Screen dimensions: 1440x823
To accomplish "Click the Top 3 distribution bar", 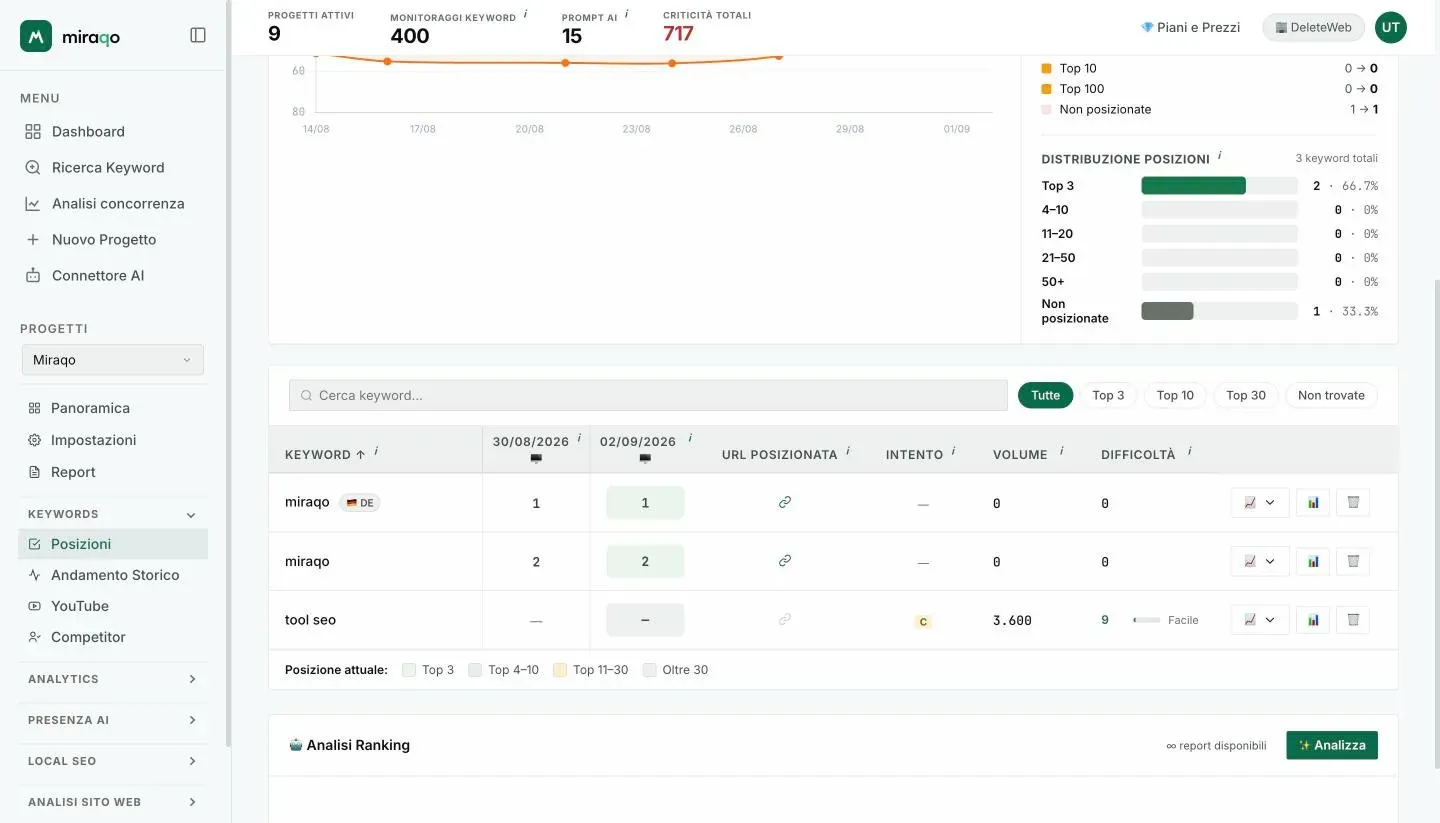I will click(x=1219, y=185).
